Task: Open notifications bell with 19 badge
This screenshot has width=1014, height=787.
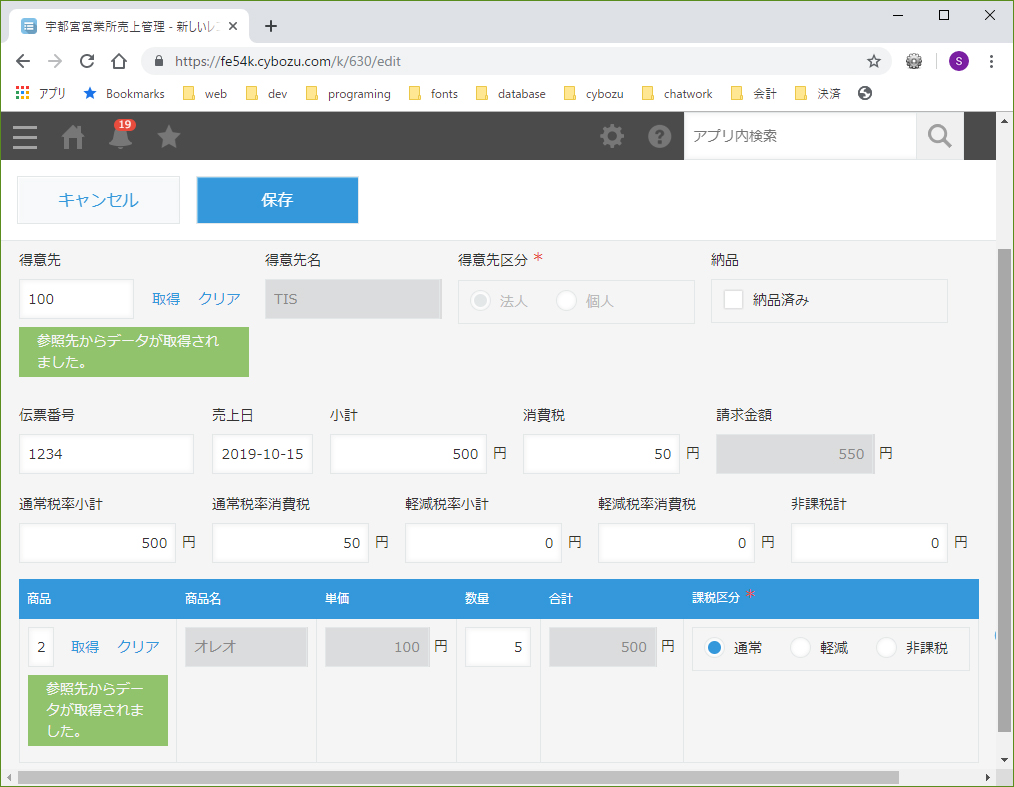Action: pos(121,137)
